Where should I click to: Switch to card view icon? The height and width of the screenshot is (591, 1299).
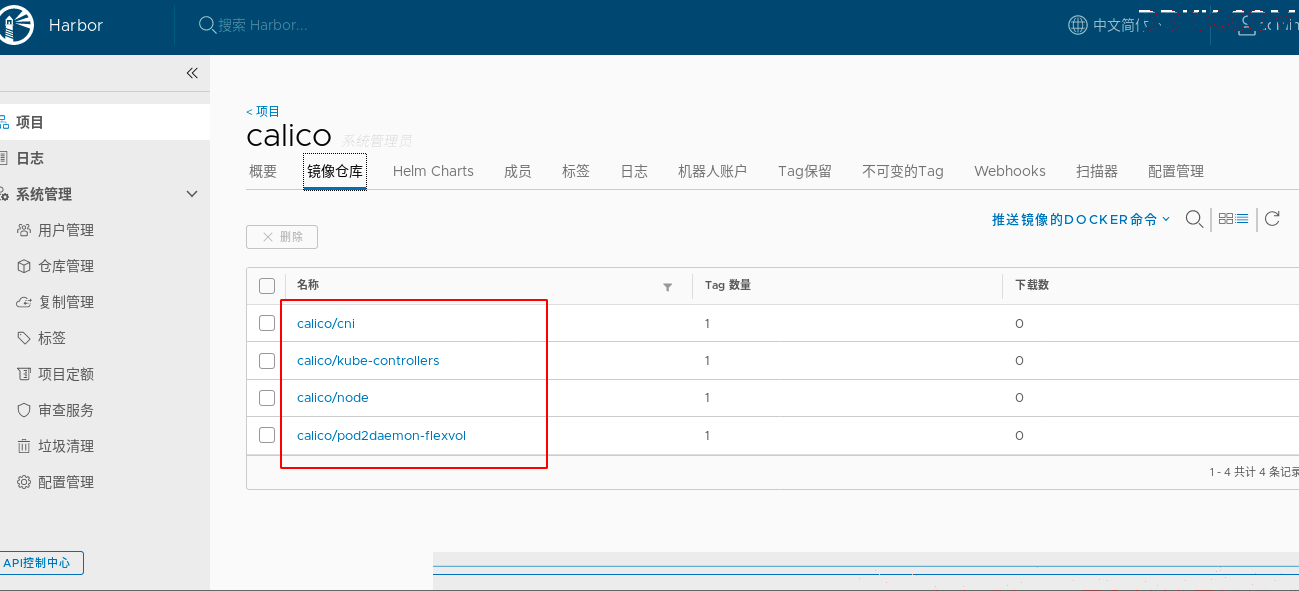pos(1225,219)
